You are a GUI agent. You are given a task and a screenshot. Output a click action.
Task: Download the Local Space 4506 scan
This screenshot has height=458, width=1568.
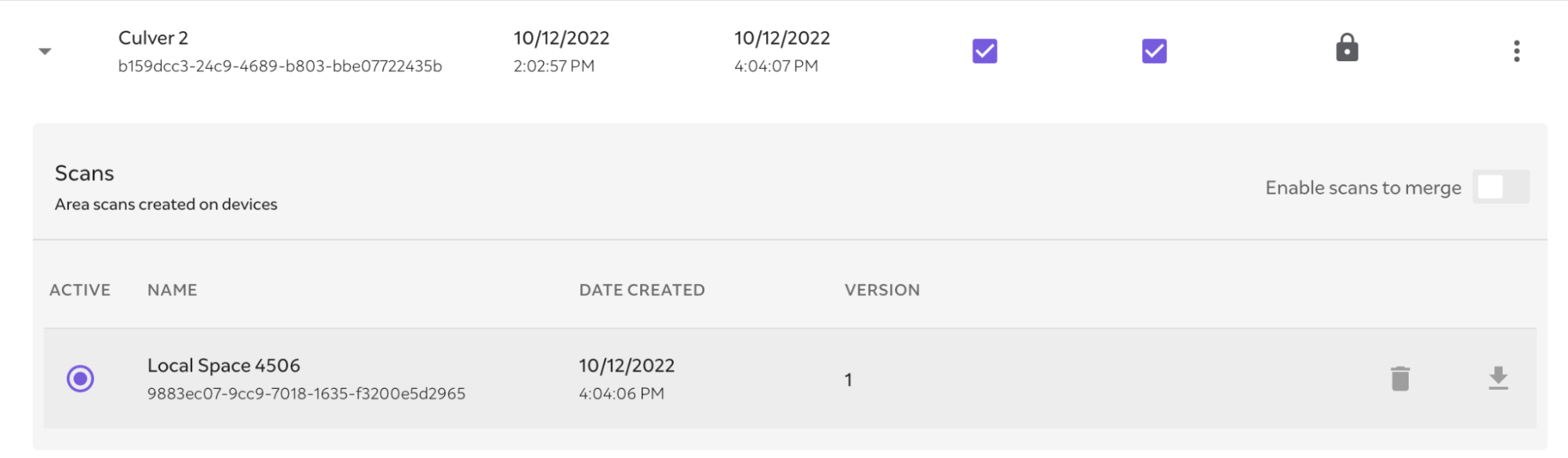point(1498,378)
